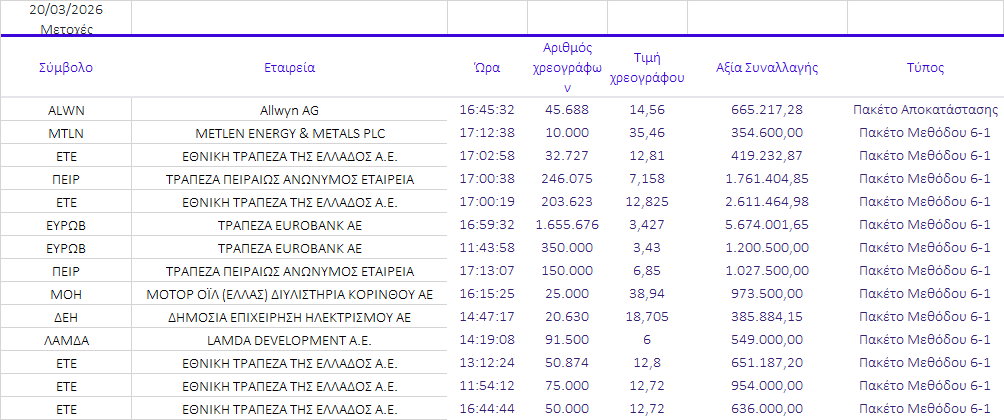This screenshot has height=420, width=1004.
Task: Select the quantity cell 45.688
Action: pyautogui.click(x=567, y=109)
